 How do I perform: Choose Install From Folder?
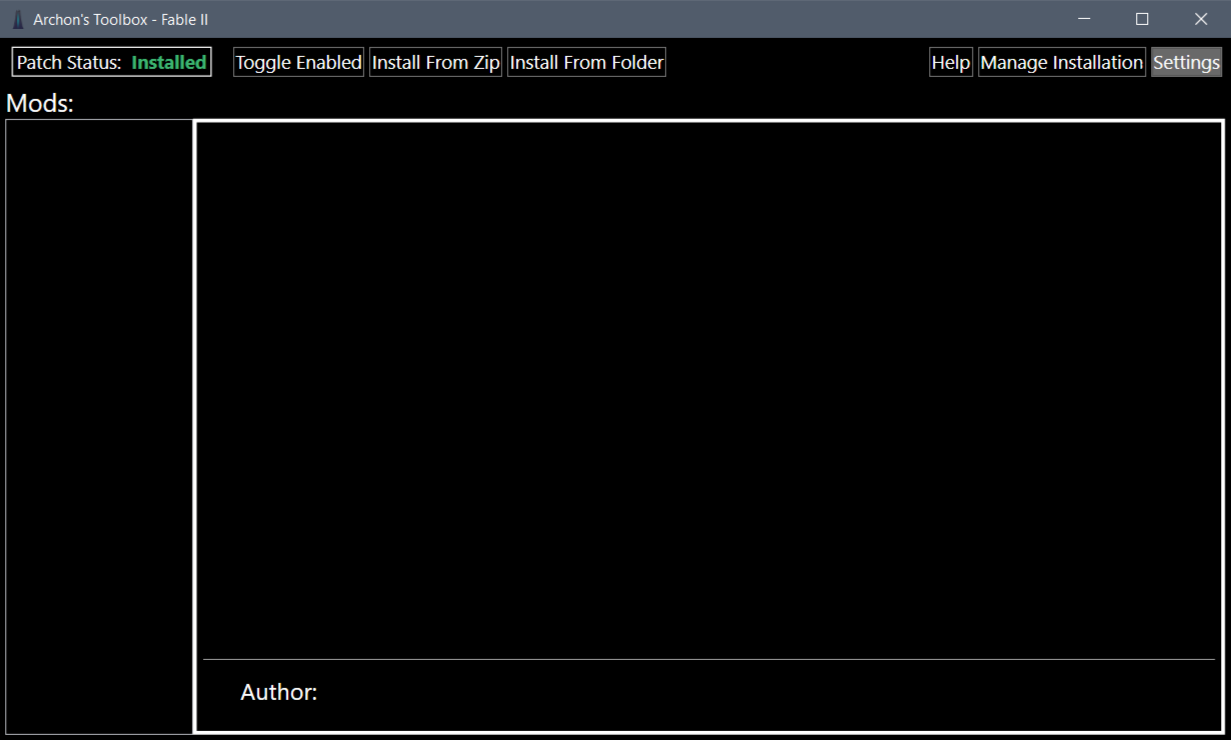pyautogui.click(x=586, y=62)
